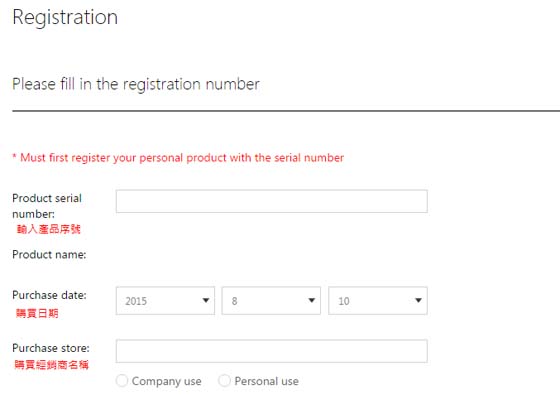This screenshot has width=560, height=395.
Task: Select the Personal use radio button
Action: [224, 381]
